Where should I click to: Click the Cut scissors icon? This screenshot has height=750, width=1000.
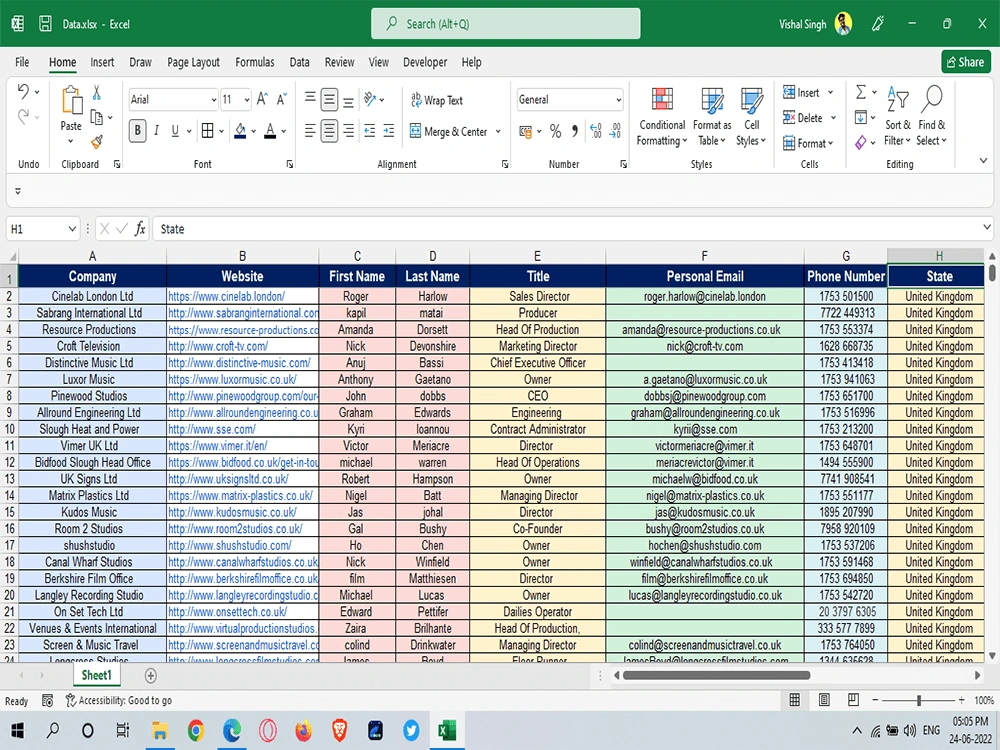coord(96,92)
